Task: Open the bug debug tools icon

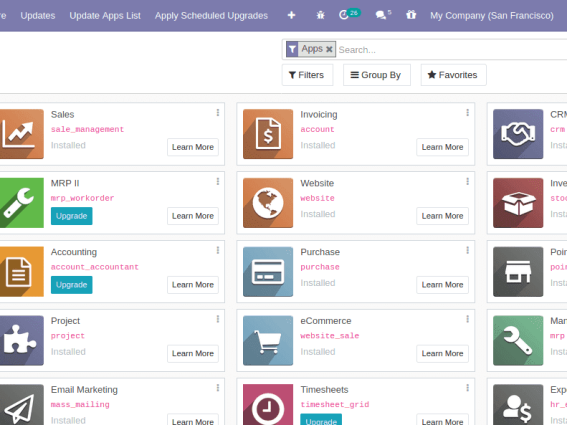Action: pyautogui.click(x=320, y=15)
